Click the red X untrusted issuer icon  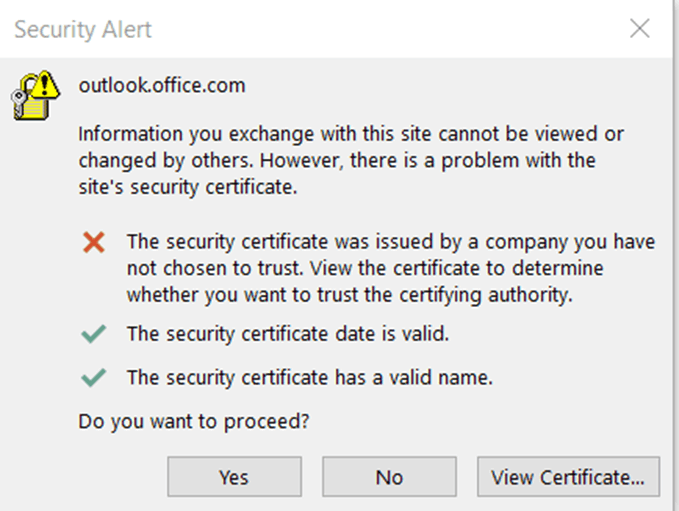[x=94, y=242]
